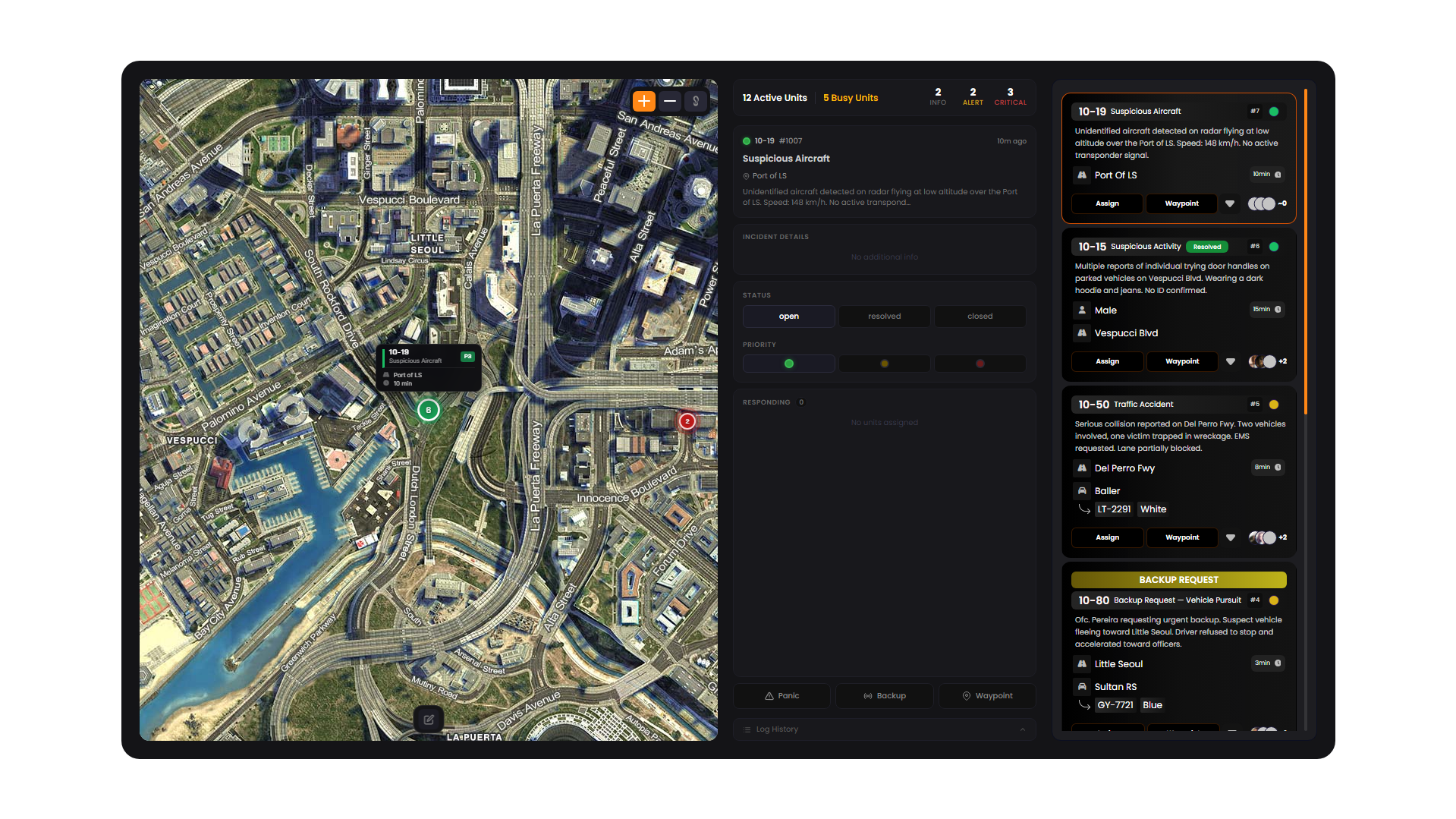Select the 10-50 Traffic Accident card title

[x=1126, y=405]
